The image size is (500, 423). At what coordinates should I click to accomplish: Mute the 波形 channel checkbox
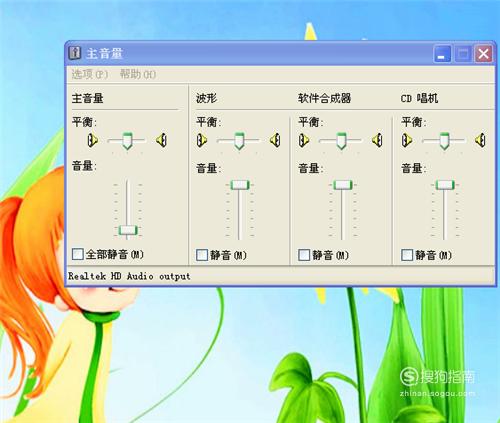202,255
